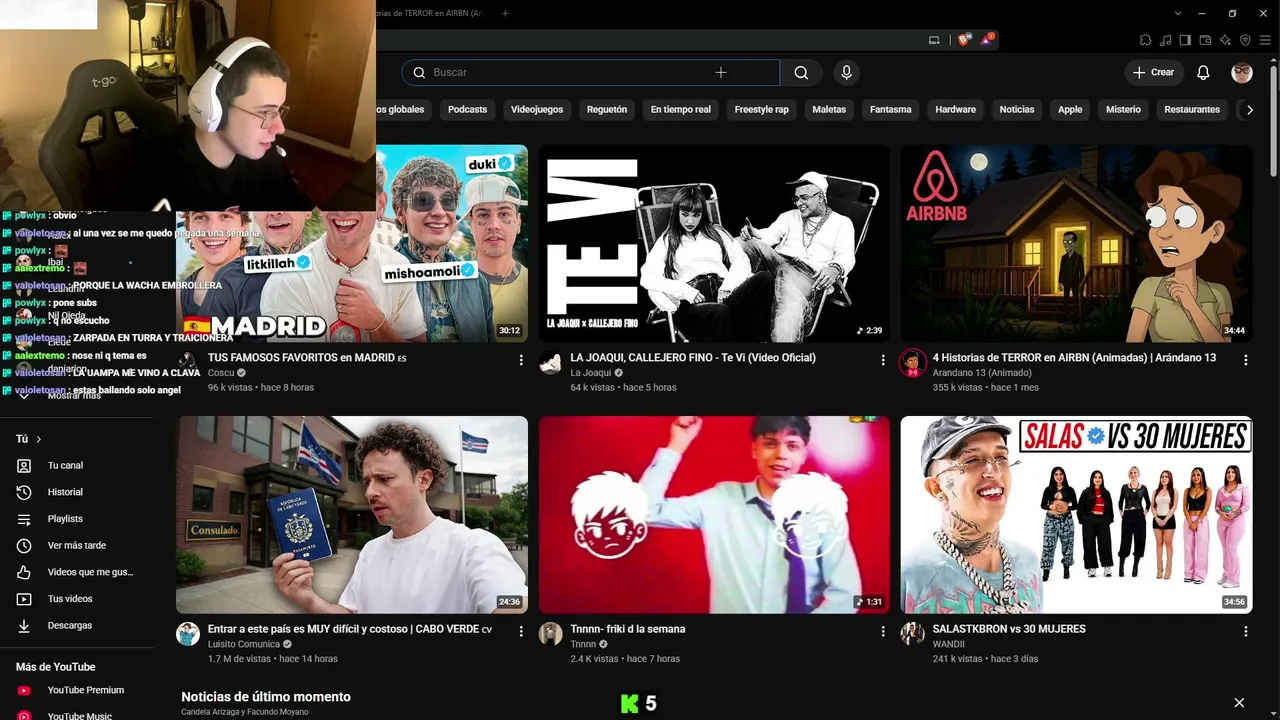1280x720 pixels.
Task: Toggle the browser sidebar panel icon
Action: [x=1185, y=40]
